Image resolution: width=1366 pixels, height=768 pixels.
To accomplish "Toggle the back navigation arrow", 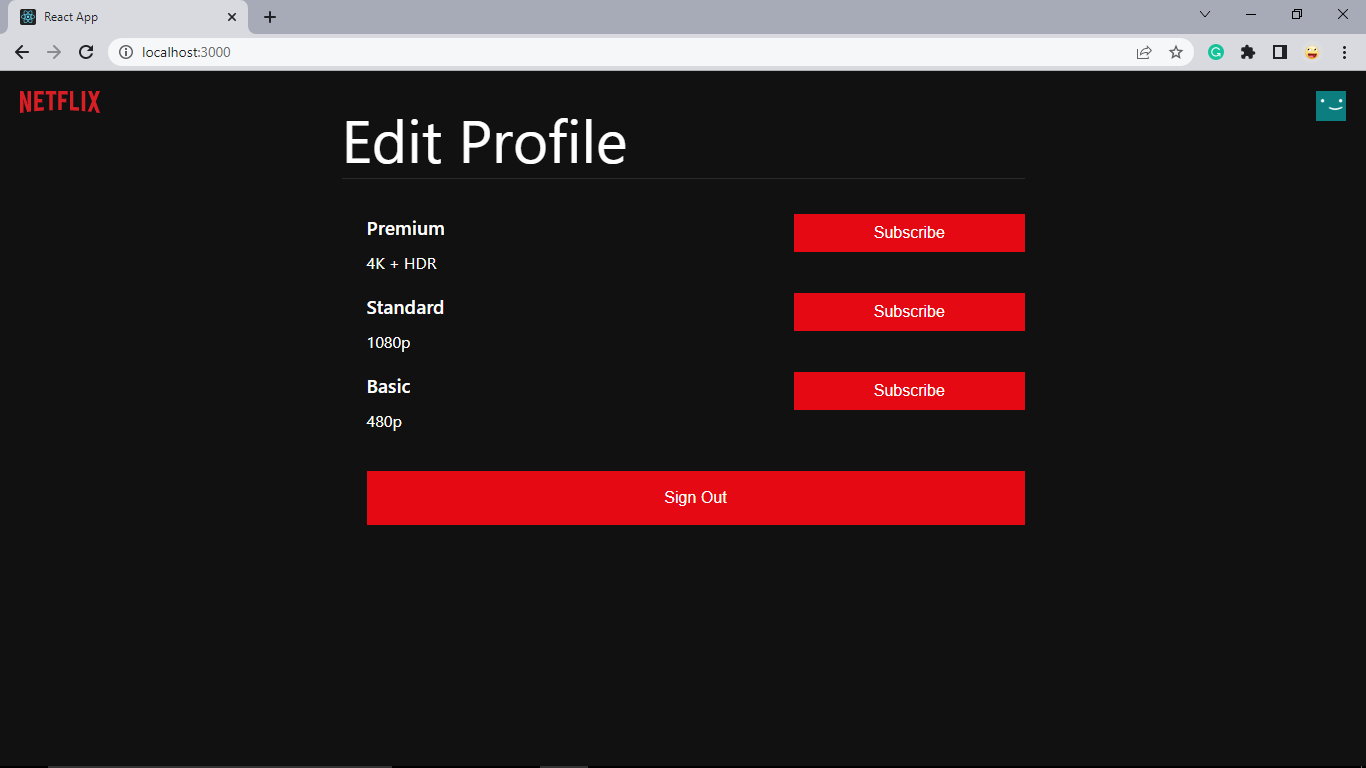I will 21,52.
